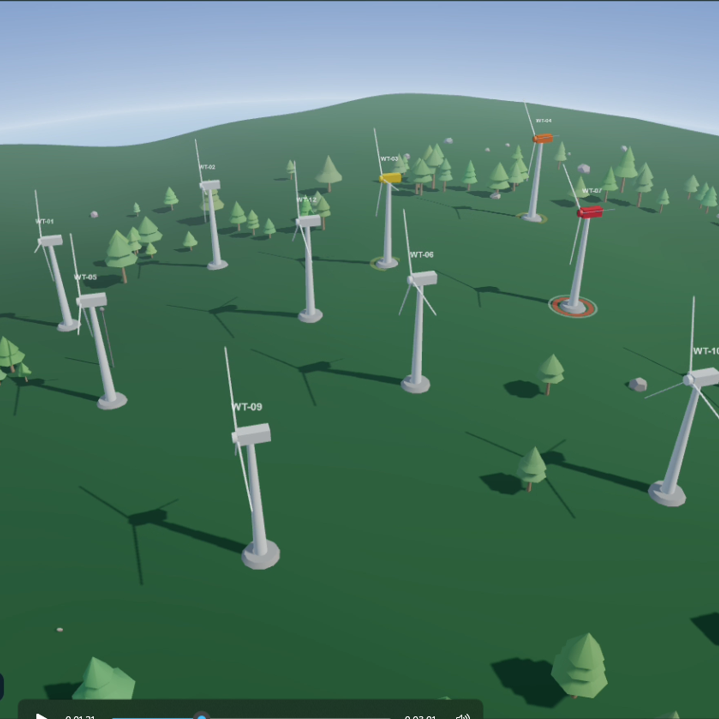719x719 pixels.
Task: Select the WT-09 turbine label
Action: (x=248, y=407)
